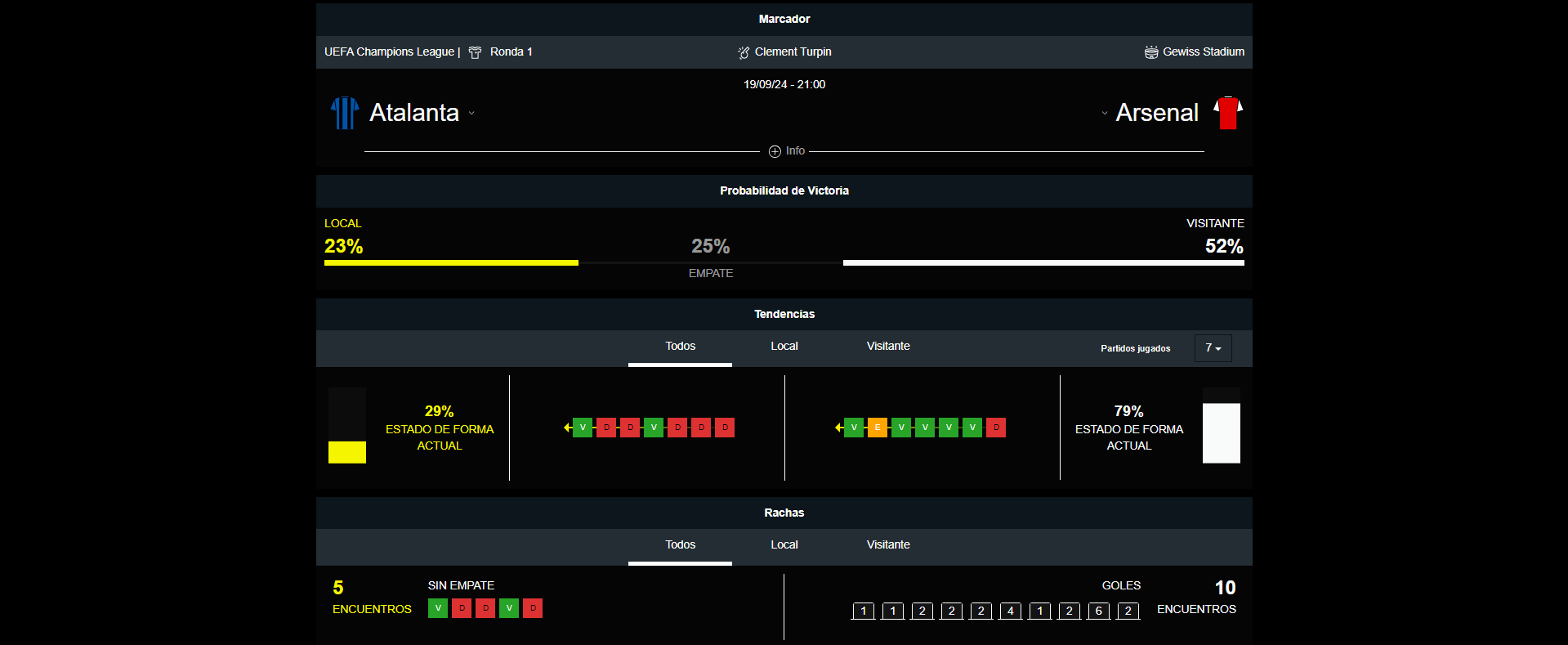Click the Tendencias header
The height and width of the screenshot is (645, 1568).
784,315
